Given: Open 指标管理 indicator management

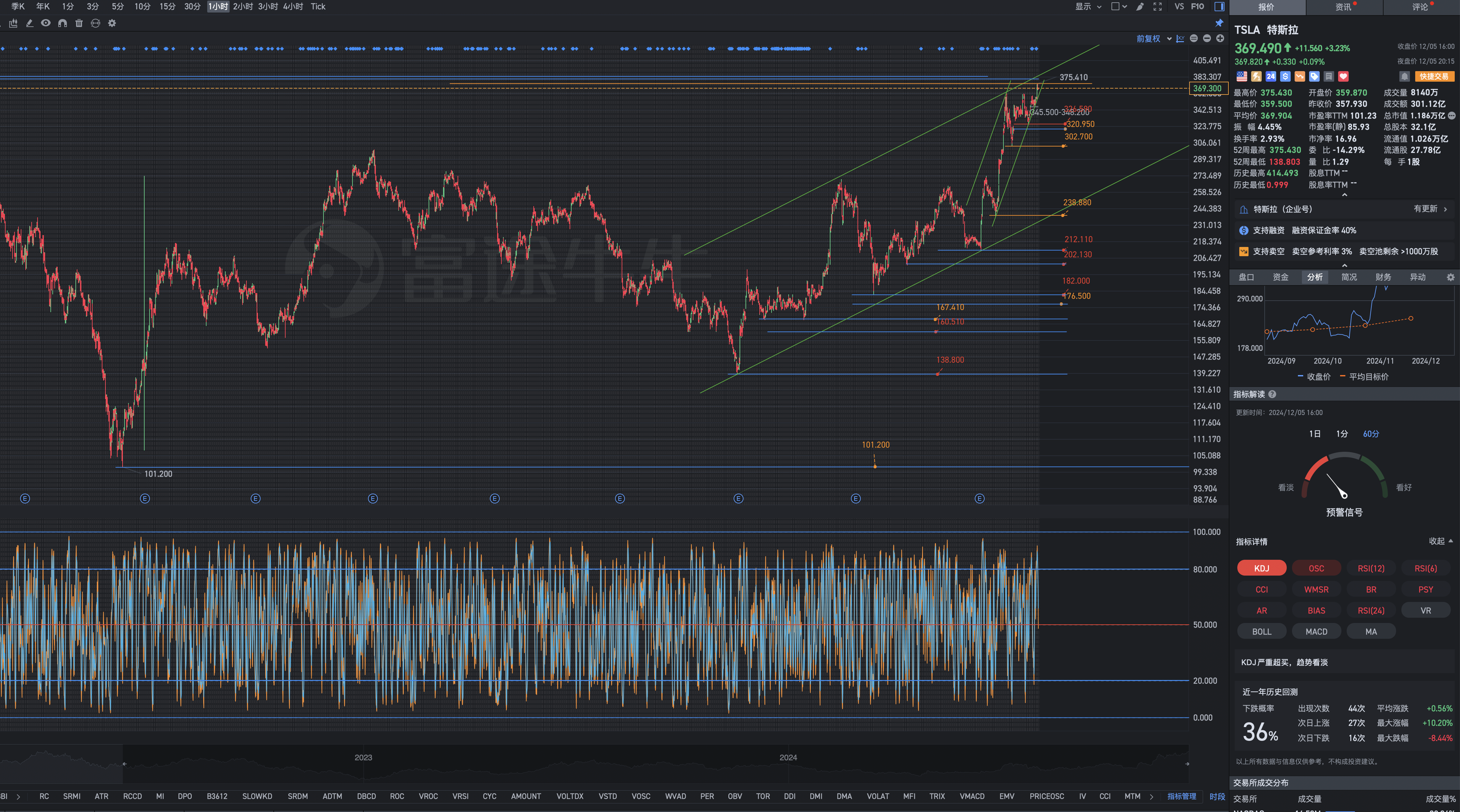Looking at the screenshot, I should click(x=1182, y=796).
